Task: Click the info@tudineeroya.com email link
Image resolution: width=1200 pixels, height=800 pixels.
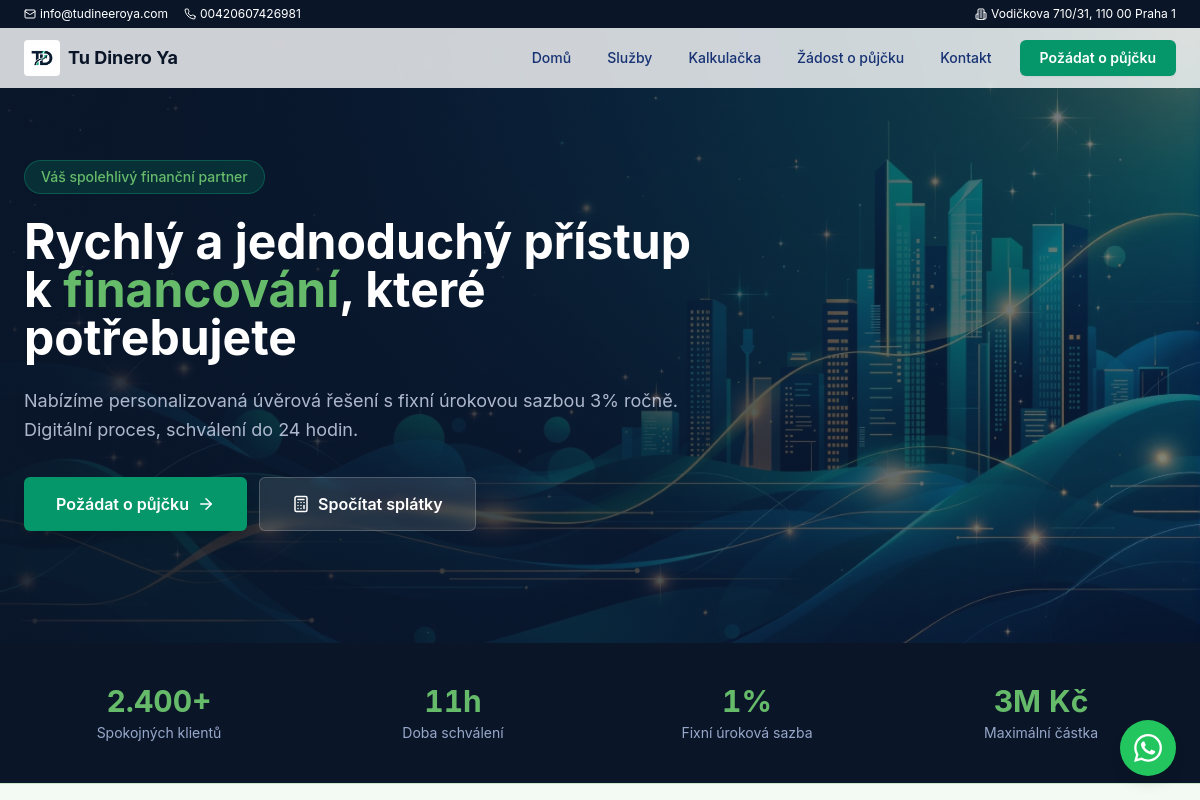Action: click(x=103, y=14)
